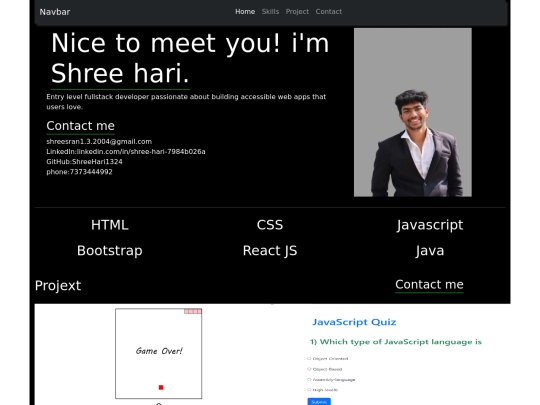Click the "Entry level fullstack developer" intro paragraph
Viewport: 540px width, 405px height.
(186, 102)
